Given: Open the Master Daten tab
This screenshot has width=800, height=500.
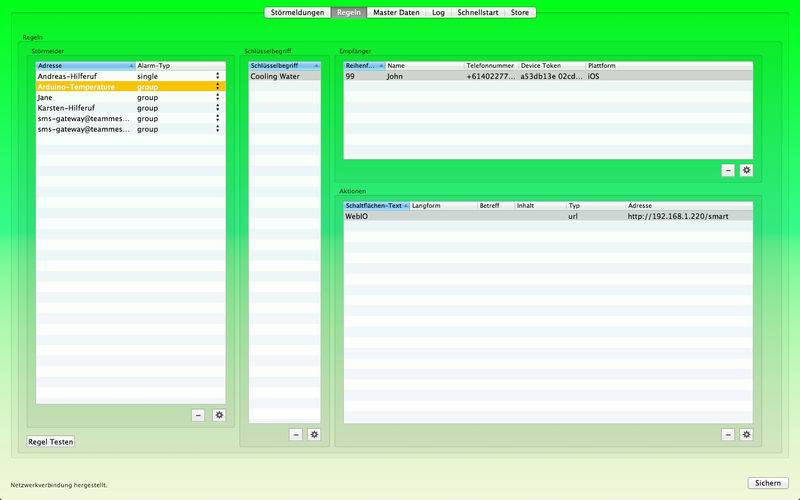Looking at the screenshot, I should pos(396,12).
